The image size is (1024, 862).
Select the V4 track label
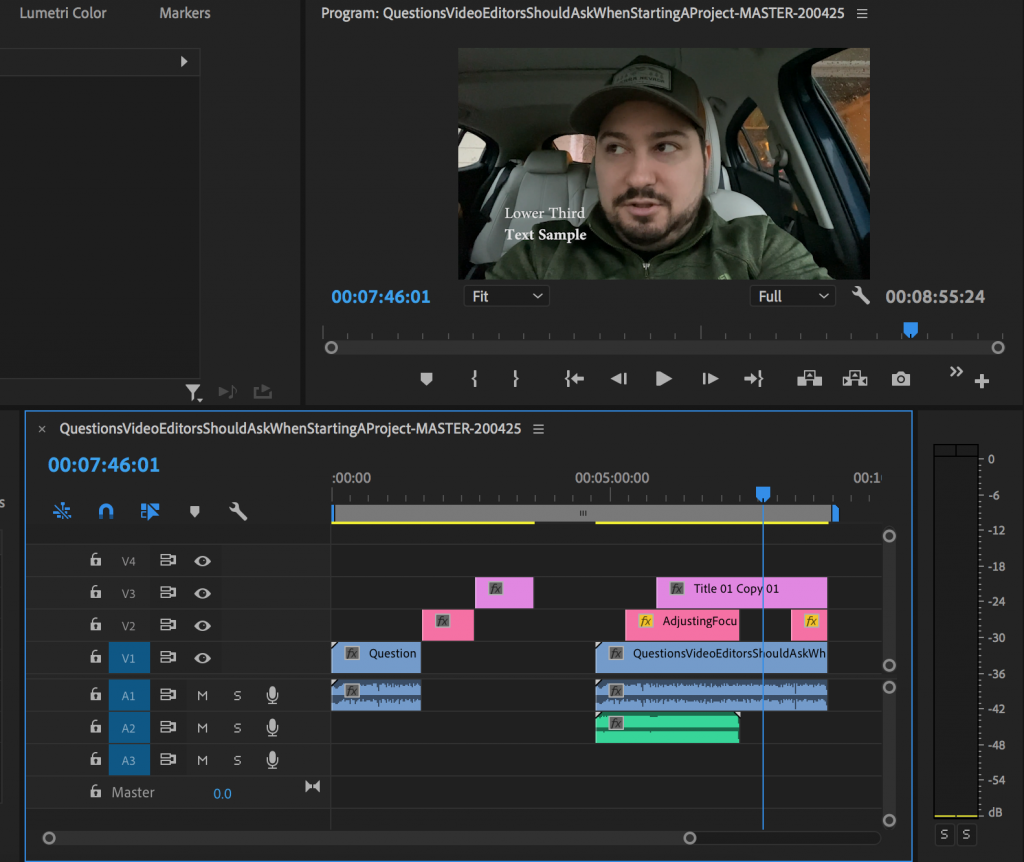[129, 561]
